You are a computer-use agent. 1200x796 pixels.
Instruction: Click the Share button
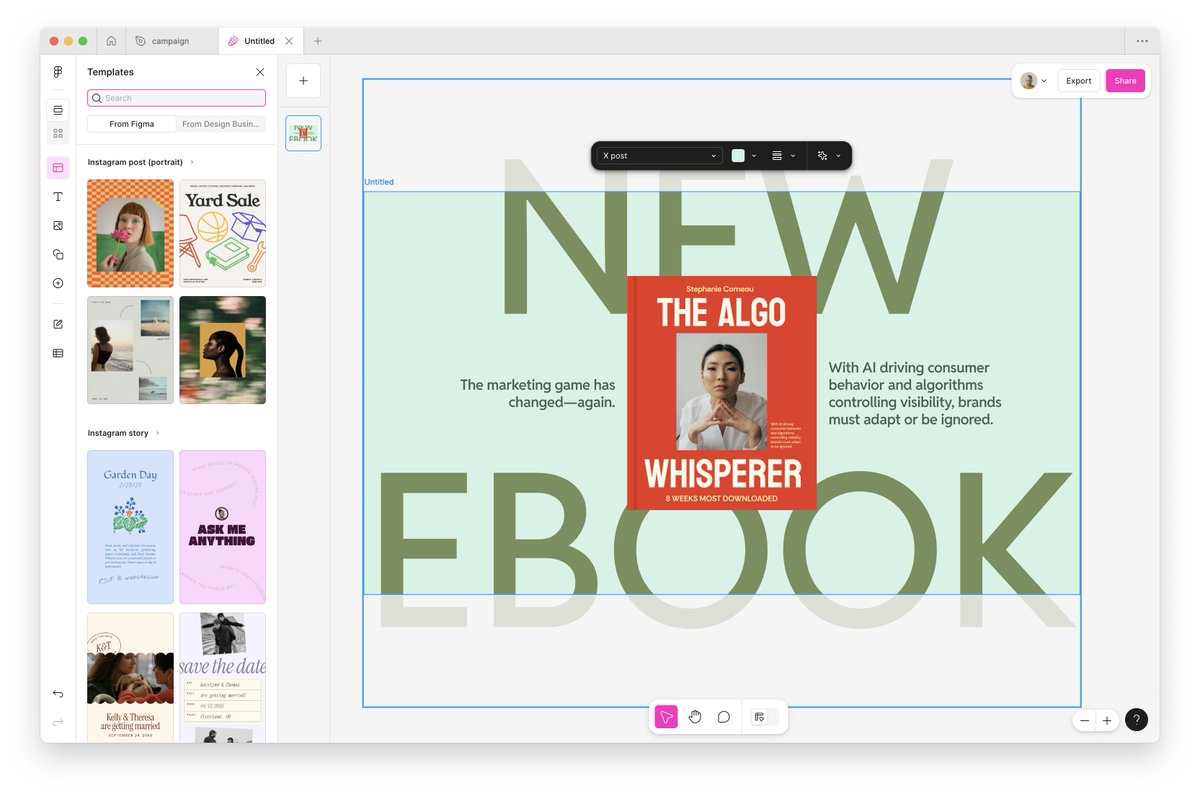click(x=1125, y=81)
